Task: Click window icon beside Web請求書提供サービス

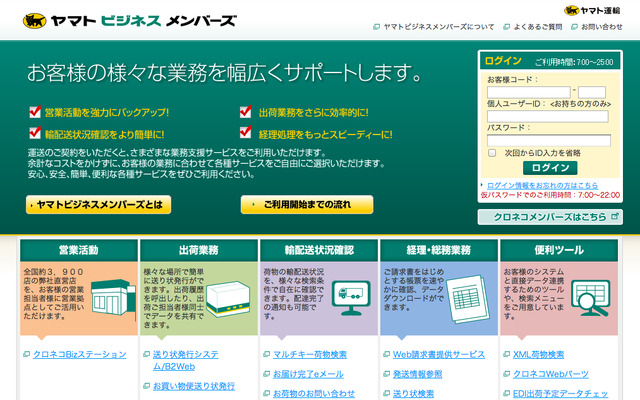Action: tap(387, 354)
